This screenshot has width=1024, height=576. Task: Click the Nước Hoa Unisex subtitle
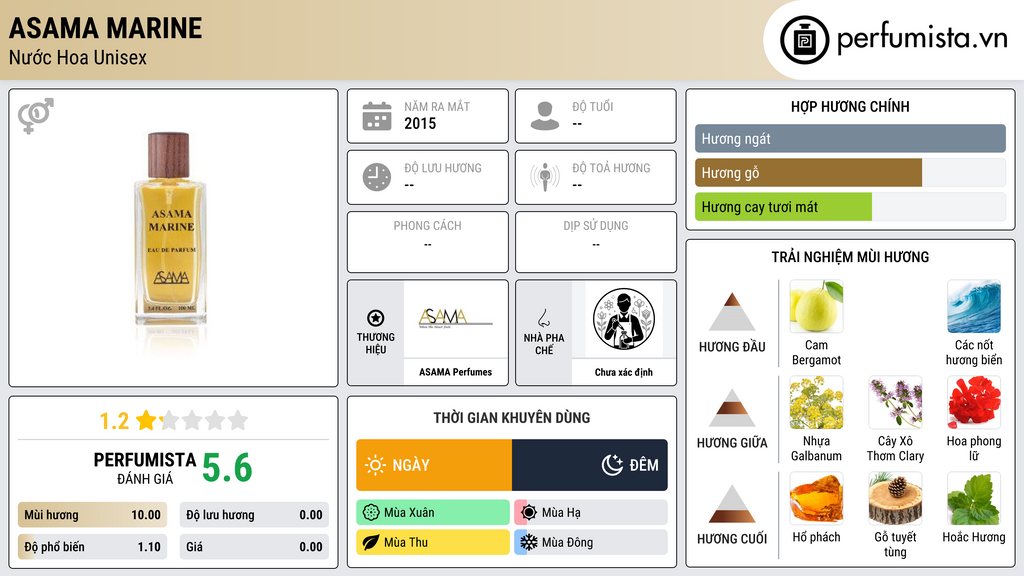[x=78, y=57]
